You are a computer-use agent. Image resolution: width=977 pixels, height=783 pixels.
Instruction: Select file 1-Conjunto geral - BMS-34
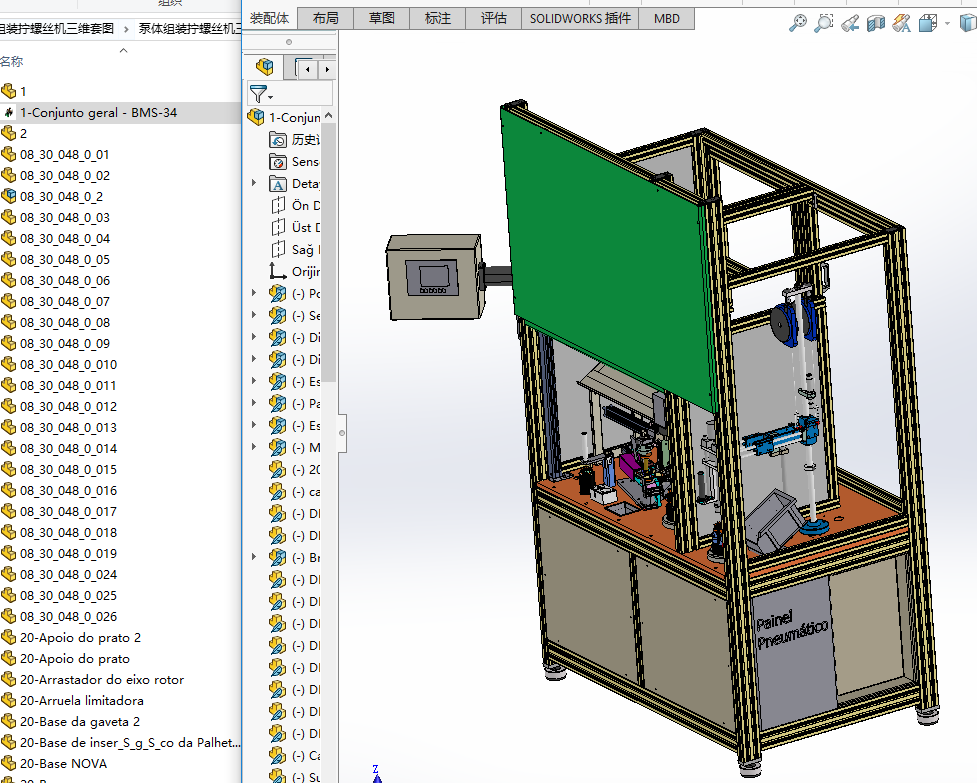[98, 113]
